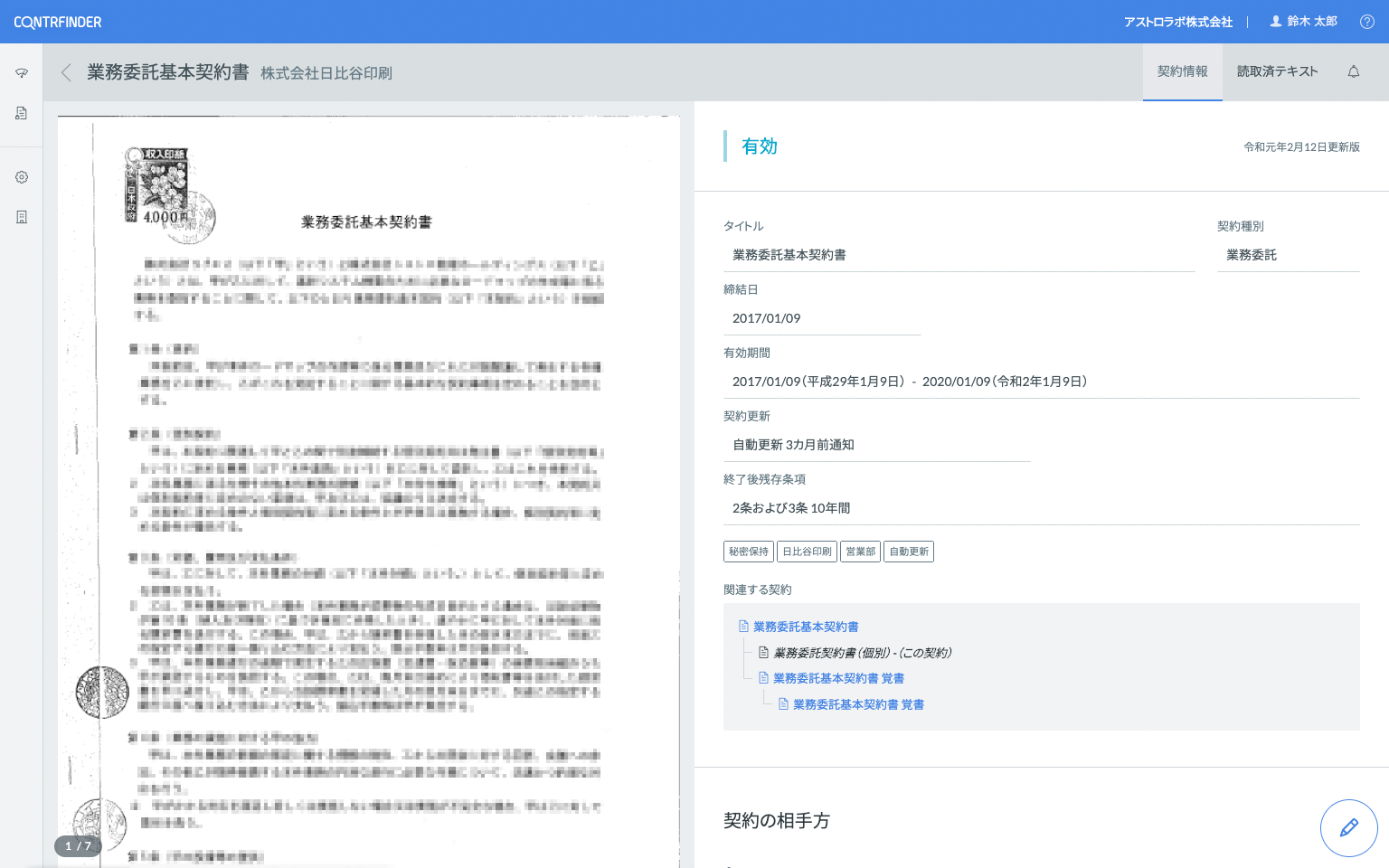This screenshot has height=868, width=1389.
Task: Open user menu for 鈴木 太郎
Action: click(1303, 22)
